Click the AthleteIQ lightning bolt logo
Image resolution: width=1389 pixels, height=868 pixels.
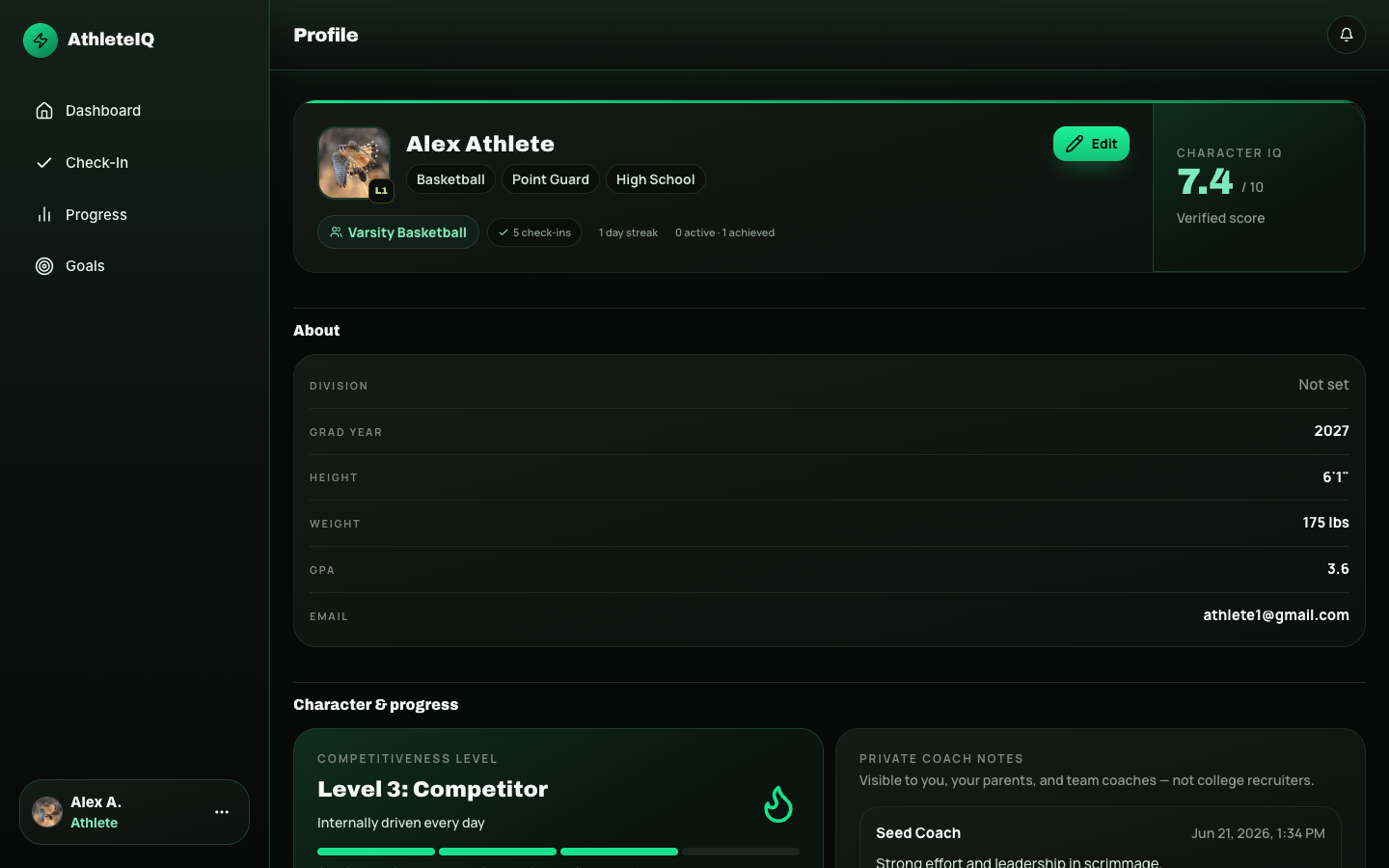[41, 41]
